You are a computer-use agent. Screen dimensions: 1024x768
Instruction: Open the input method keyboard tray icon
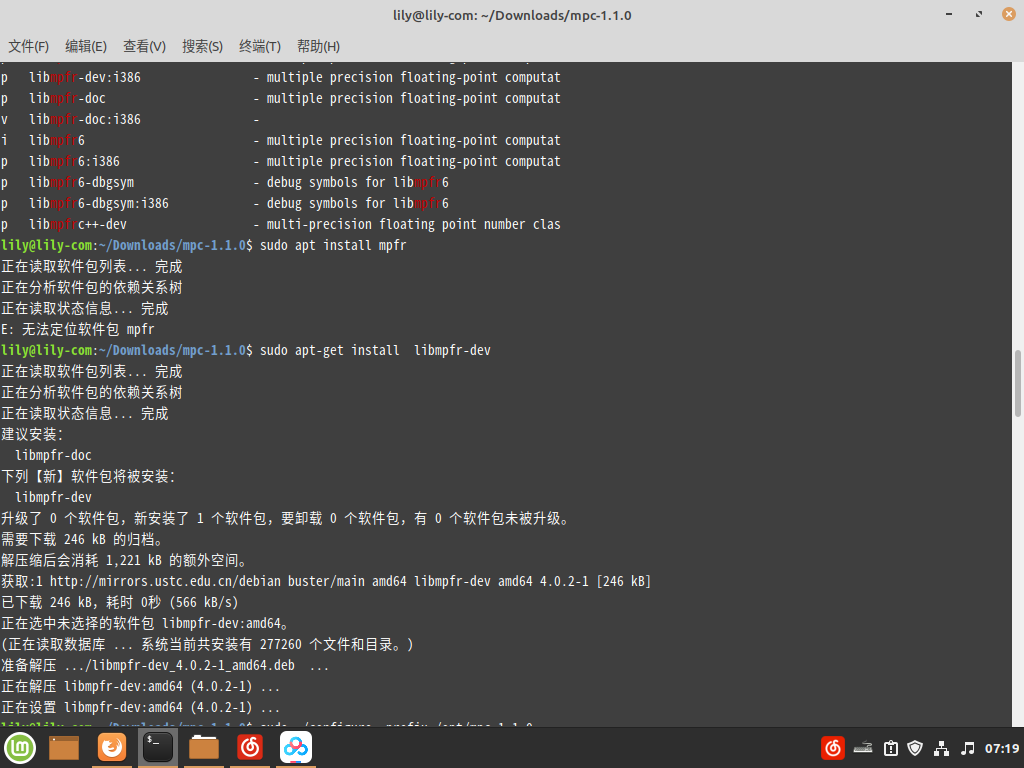[862, 747]
